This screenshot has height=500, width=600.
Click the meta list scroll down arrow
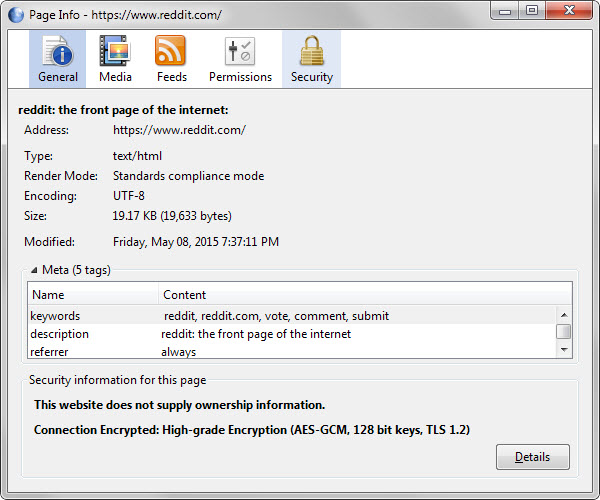(564, 350)
